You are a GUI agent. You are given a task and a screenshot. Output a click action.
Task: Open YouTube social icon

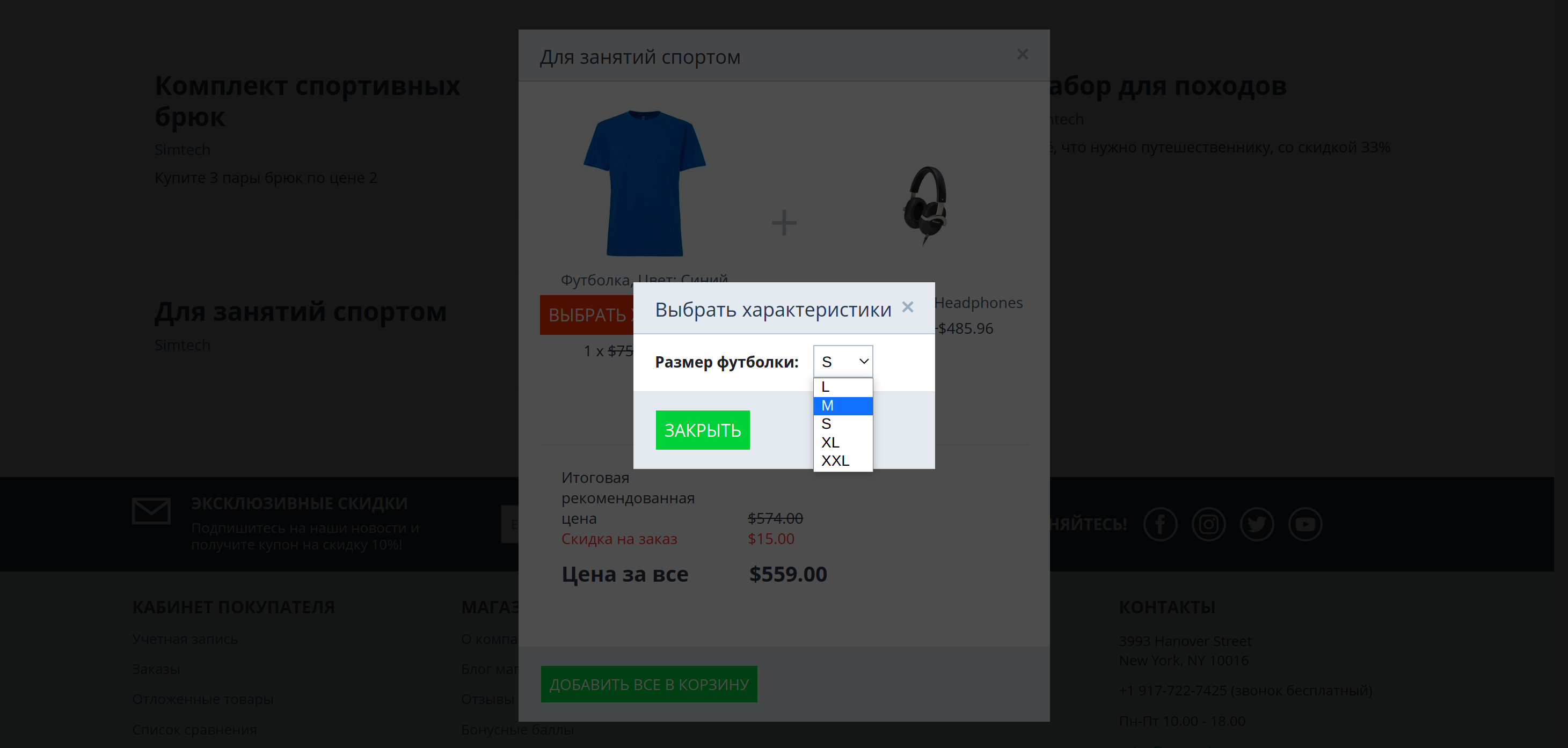[x=1304, y=524]
